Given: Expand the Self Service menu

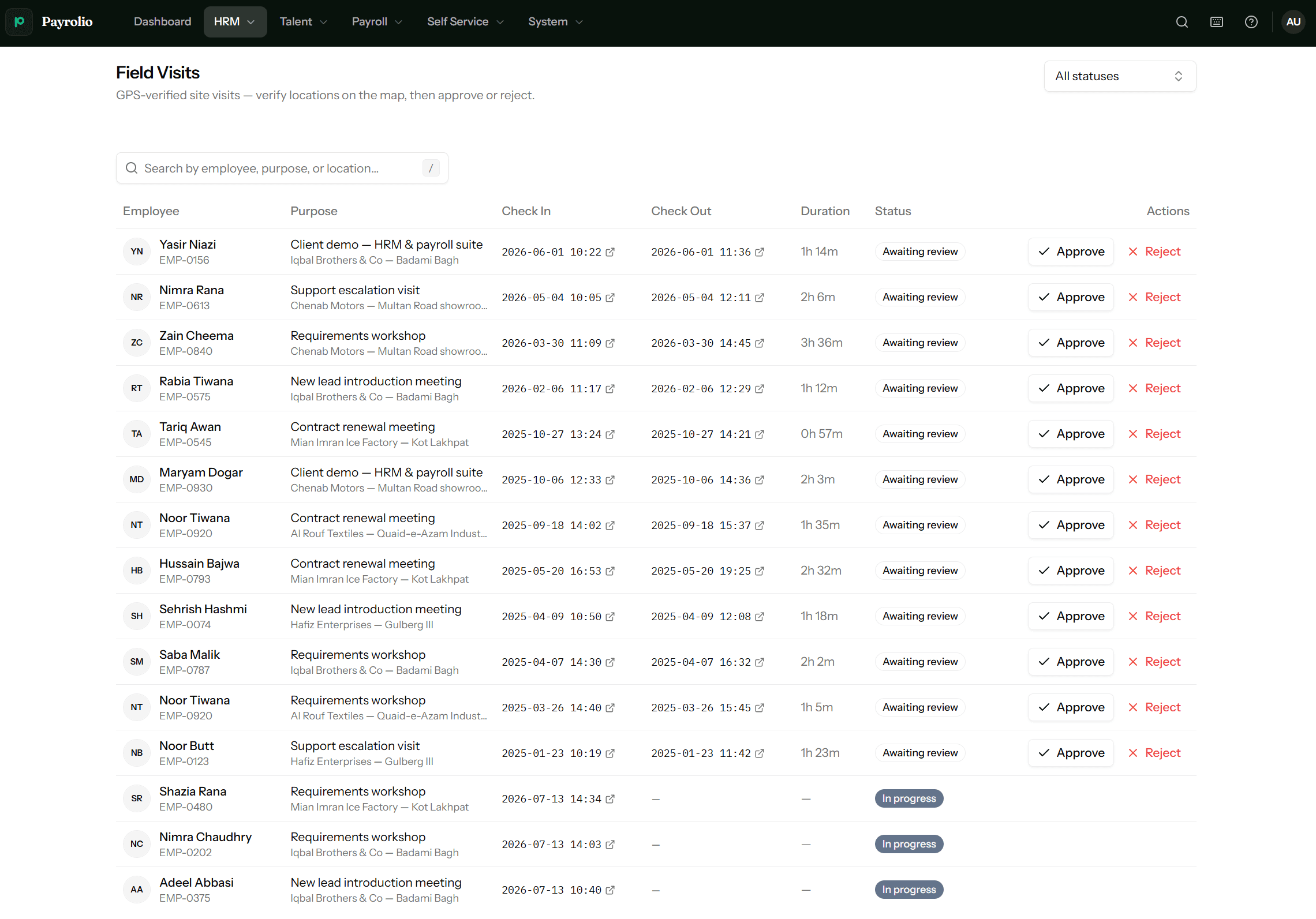Looking at the screenshot, I should tap(465, 22).
